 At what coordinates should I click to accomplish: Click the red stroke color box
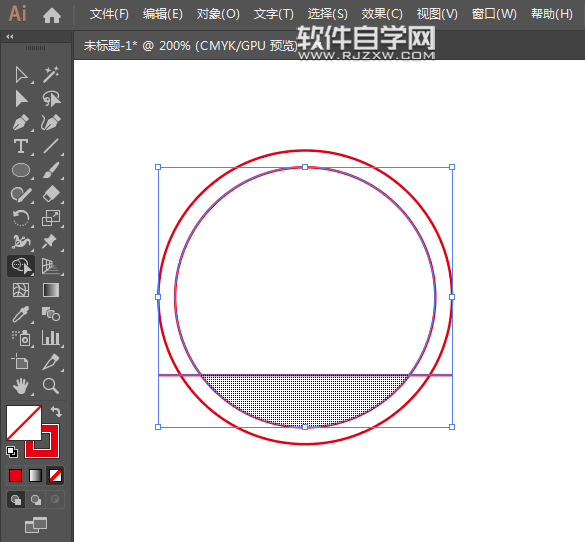tap(42, 441)
